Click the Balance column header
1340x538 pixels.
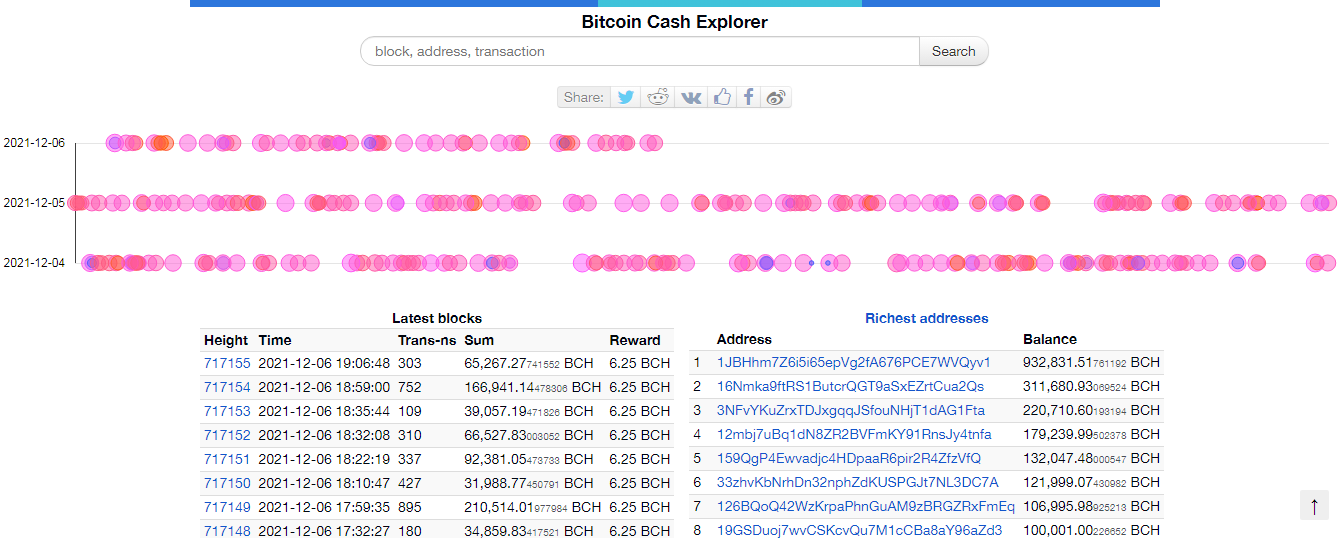click(x=1050, y=339)
